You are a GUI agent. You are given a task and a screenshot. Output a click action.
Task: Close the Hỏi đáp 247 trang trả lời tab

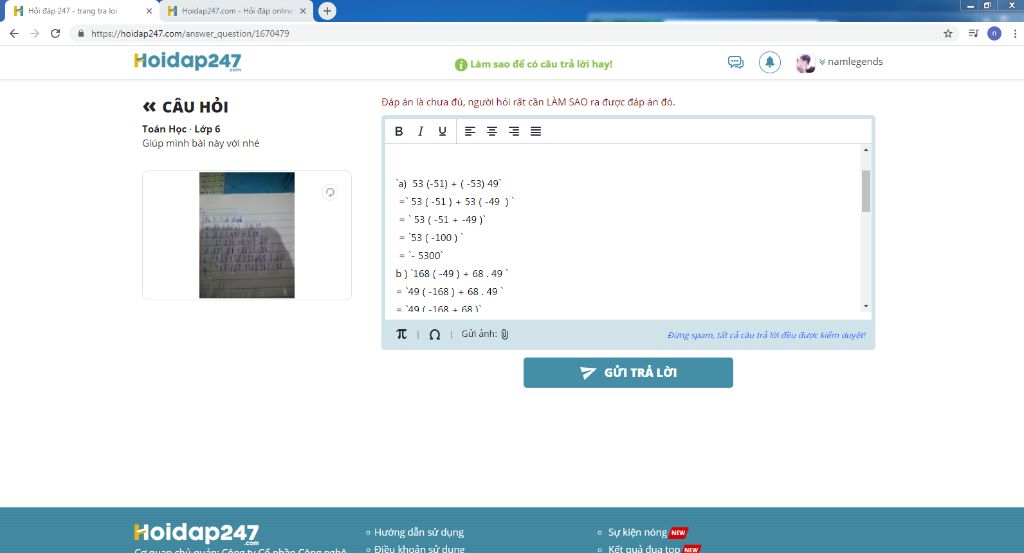149,11
